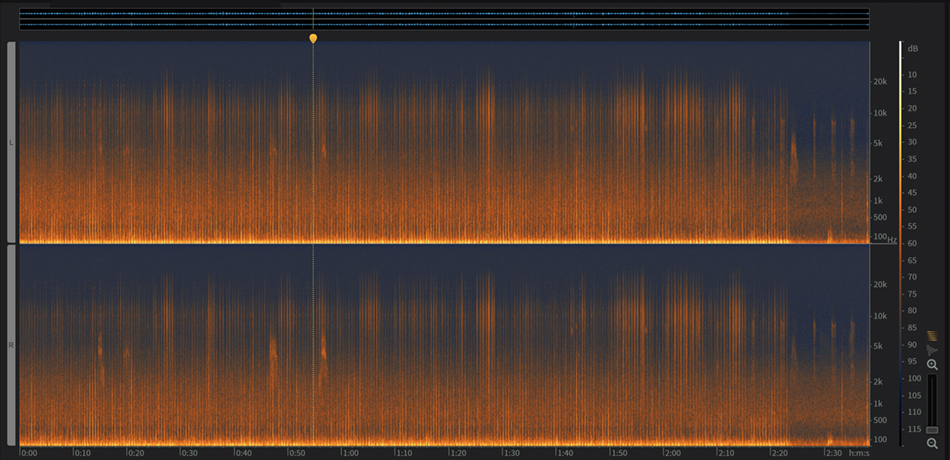Click the zoom in magnifier icon
The width and height of the screenshot is (950, 460).
932,365
